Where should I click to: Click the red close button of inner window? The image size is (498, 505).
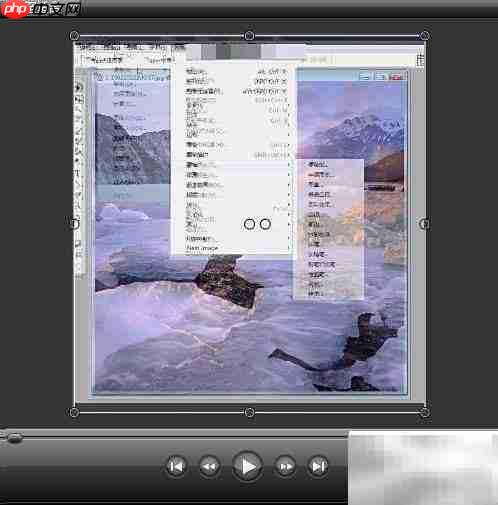[396, 77]
